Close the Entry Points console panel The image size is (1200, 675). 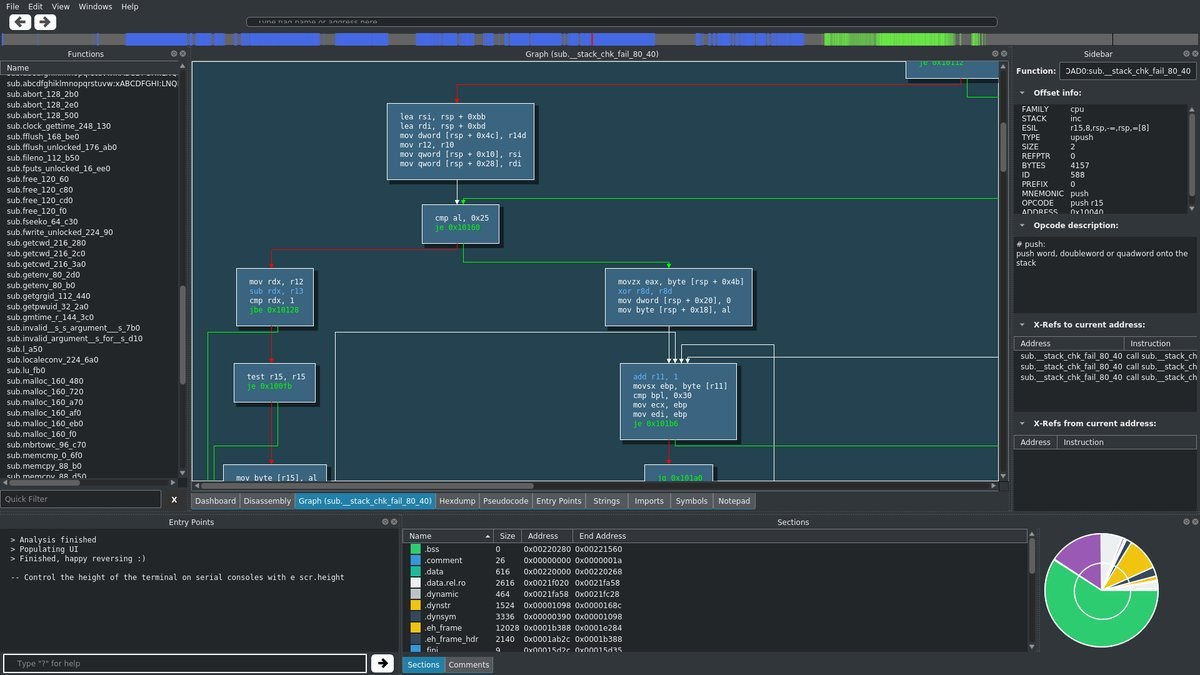tap(393, 522)
